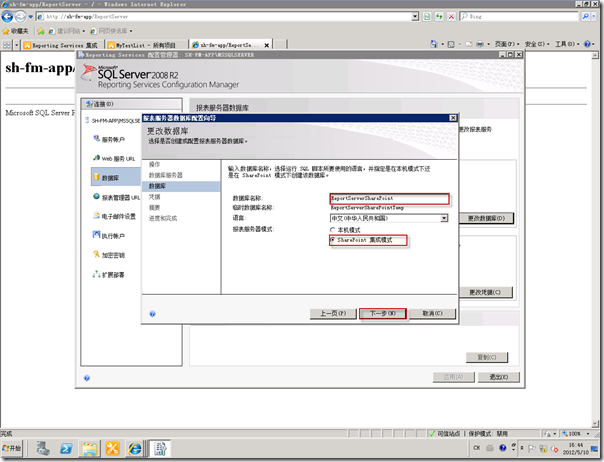Expand the 建议网站 favorites dropdown
Viewport: 604px width, 462px height.
click(x=84, y=31)
